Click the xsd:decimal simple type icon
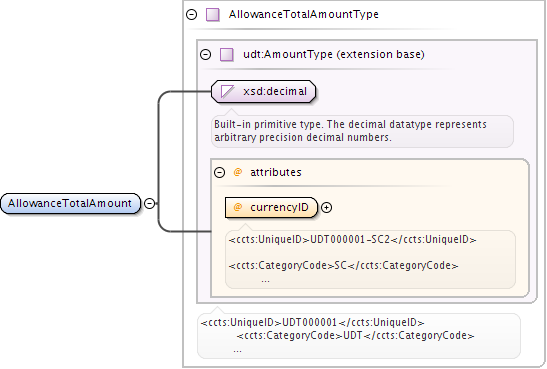This screenshot has height=369, width=547. click(228, 91)
